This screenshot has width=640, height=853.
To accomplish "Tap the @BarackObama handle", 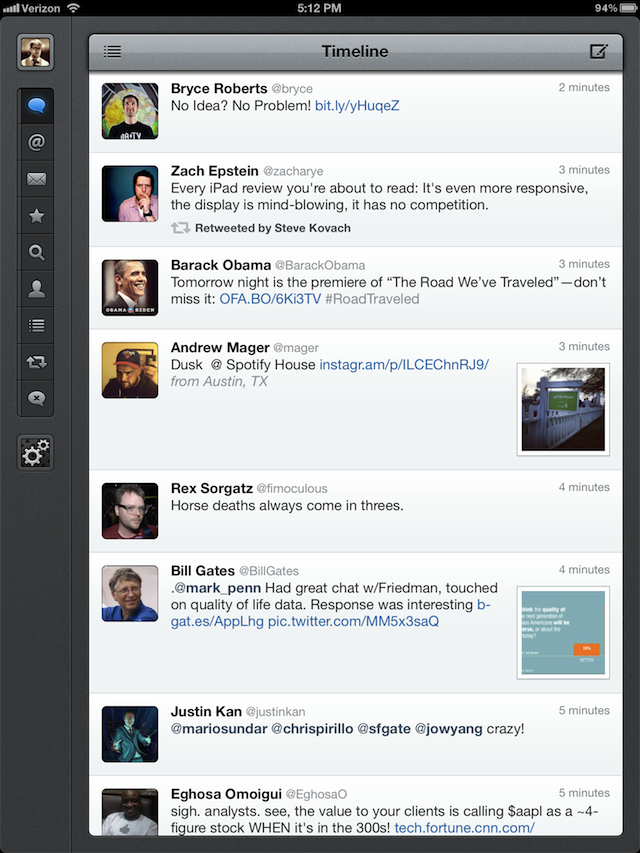I will pos(320,265).
